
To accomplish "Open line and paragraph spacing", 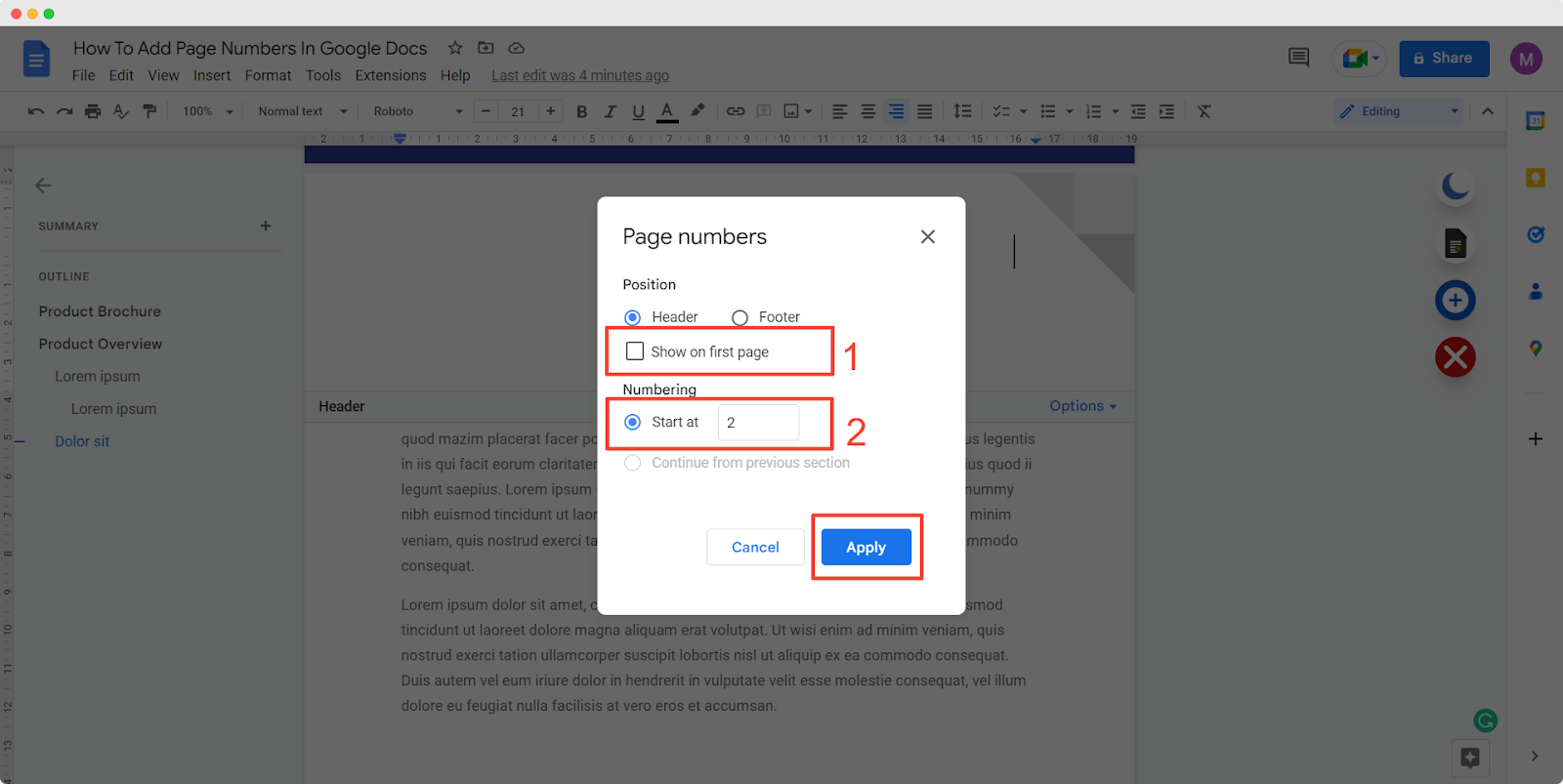I will click(962, 111).
